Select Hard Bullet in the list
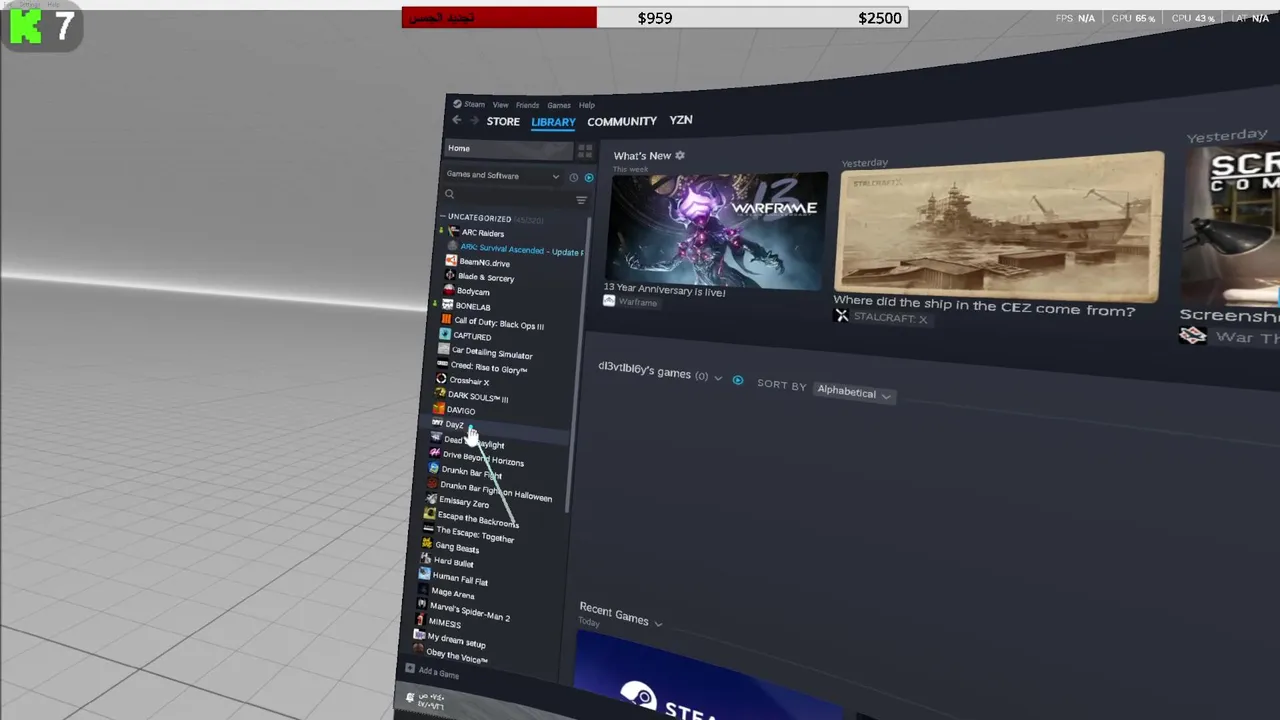 pos(453,562)
